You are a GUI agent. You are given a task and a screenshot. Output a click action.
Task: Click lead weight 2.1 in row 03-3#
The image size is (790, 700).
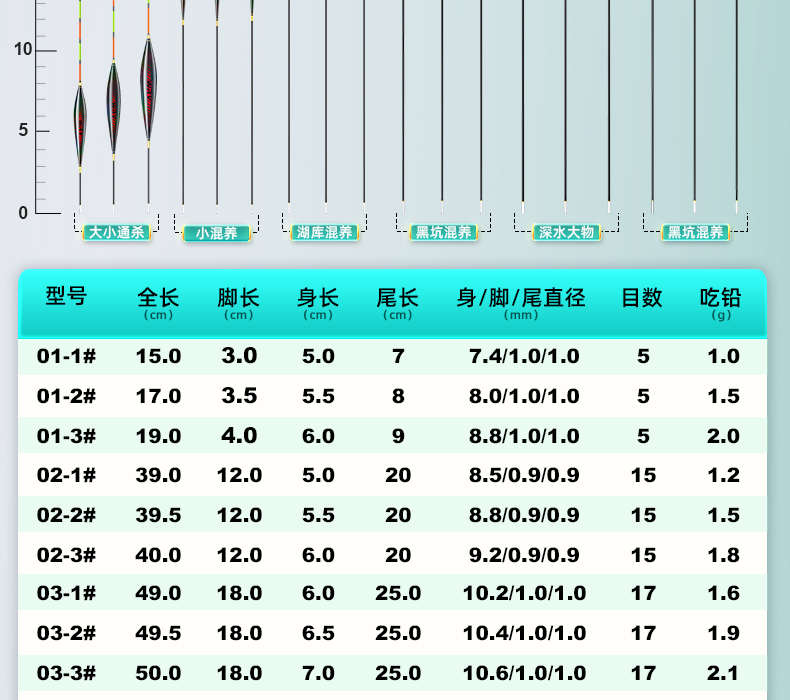(723, 673)
